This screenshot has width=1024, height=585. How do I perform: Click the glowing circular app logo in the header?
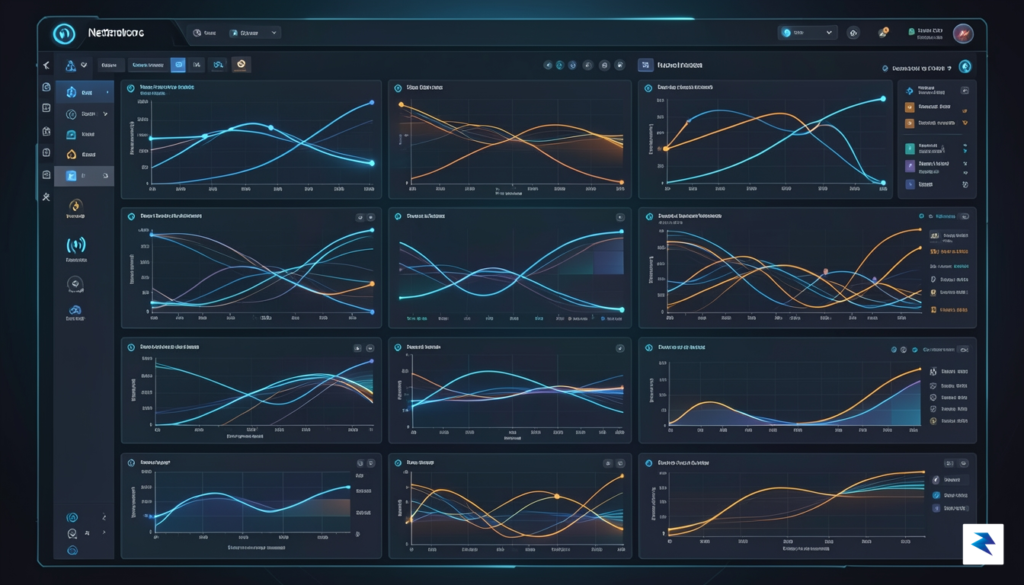point(64,33)
